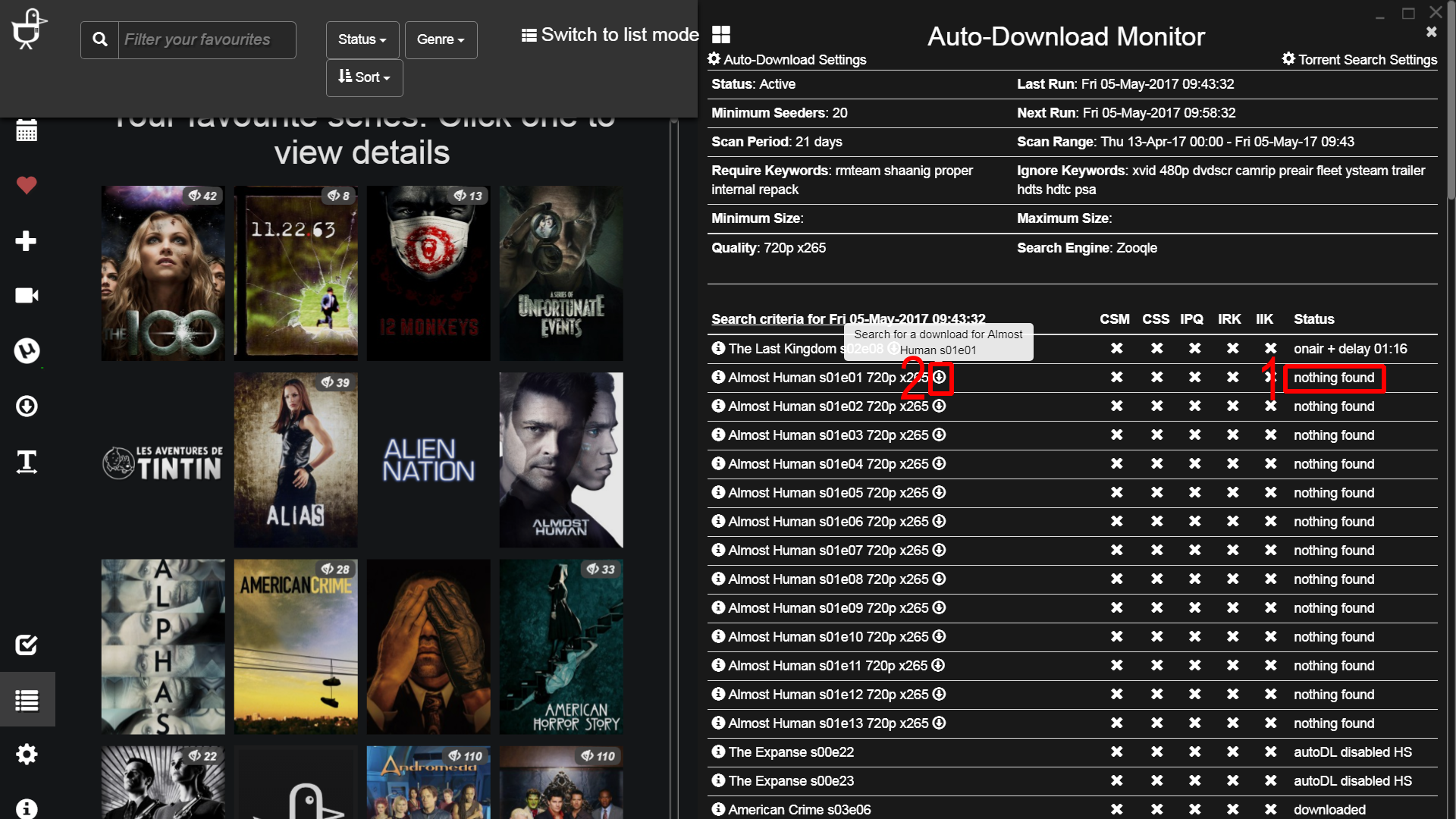Screen dimensions: 1456x819
Task: Open the Andromeda poster
Action: [428, 782]
